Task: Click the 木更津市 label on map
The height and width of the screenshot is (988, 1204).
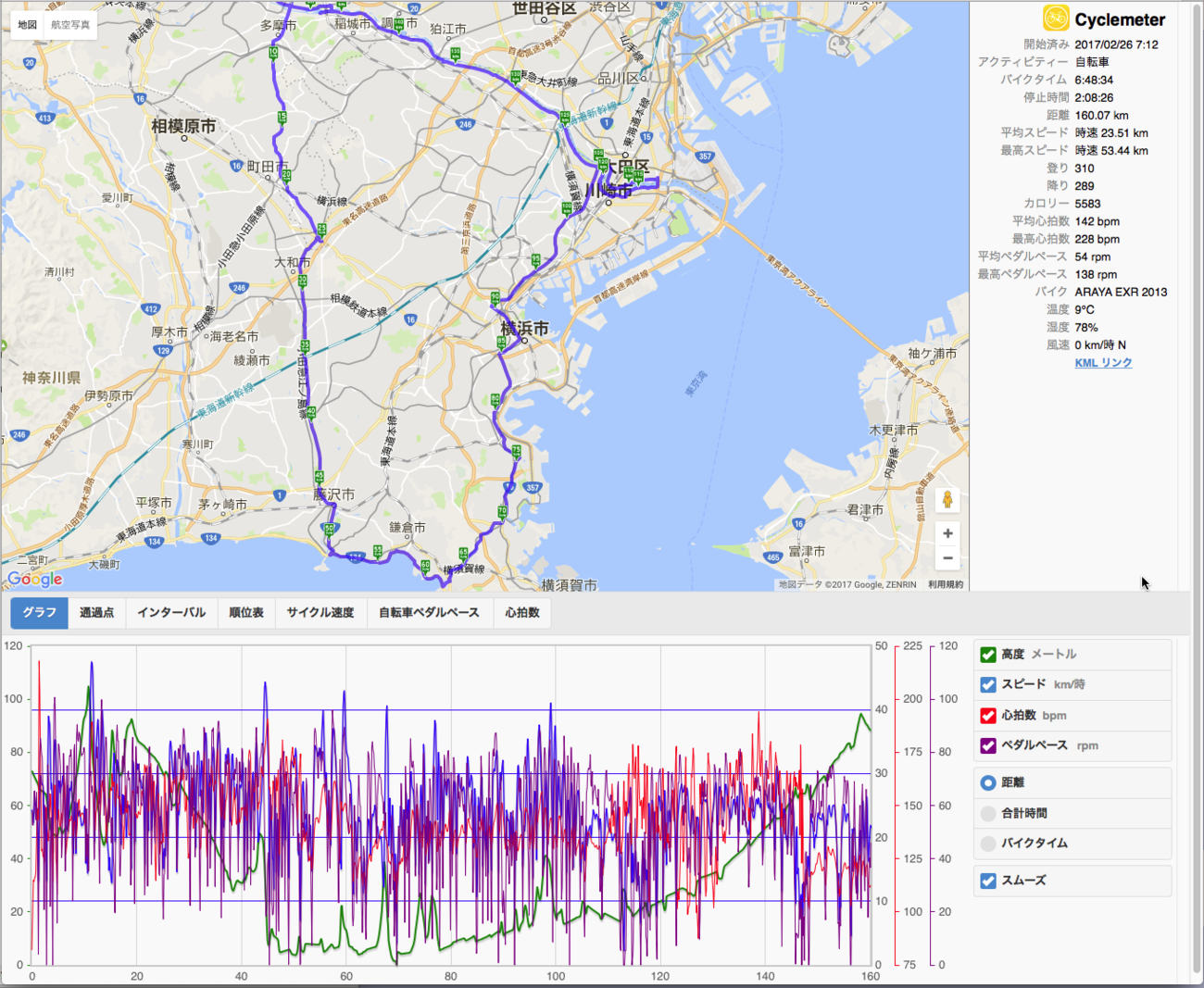Action: (893, 430)
